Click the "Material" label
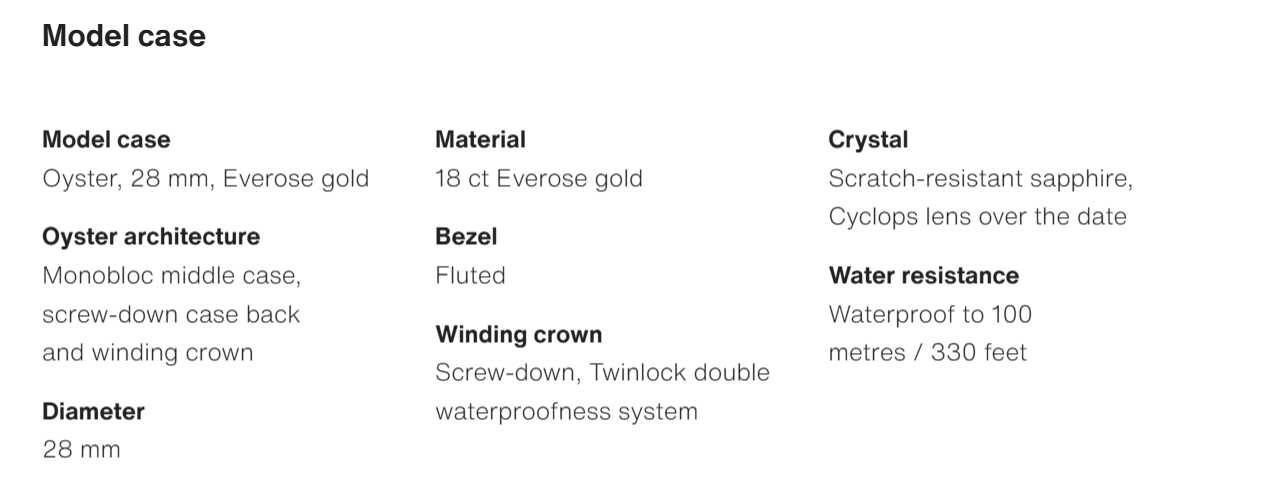 [x=480, y=140]
